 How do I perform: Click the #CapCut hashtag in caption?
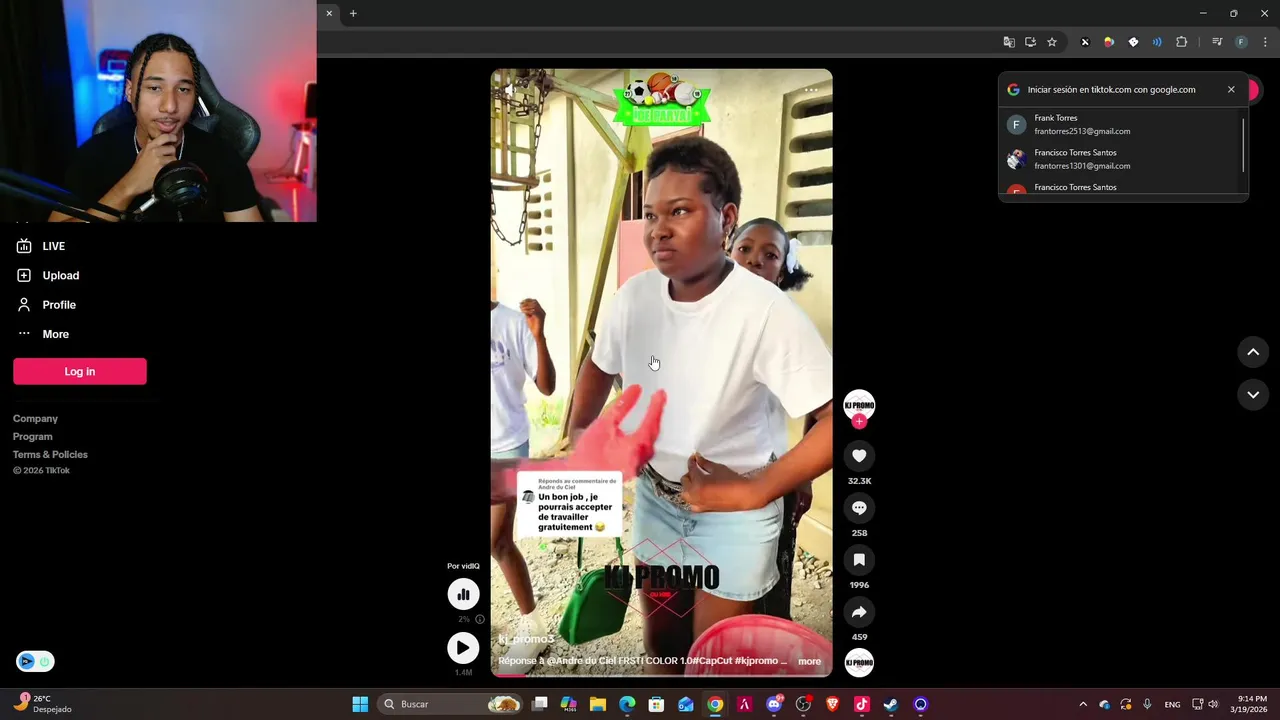710,661
